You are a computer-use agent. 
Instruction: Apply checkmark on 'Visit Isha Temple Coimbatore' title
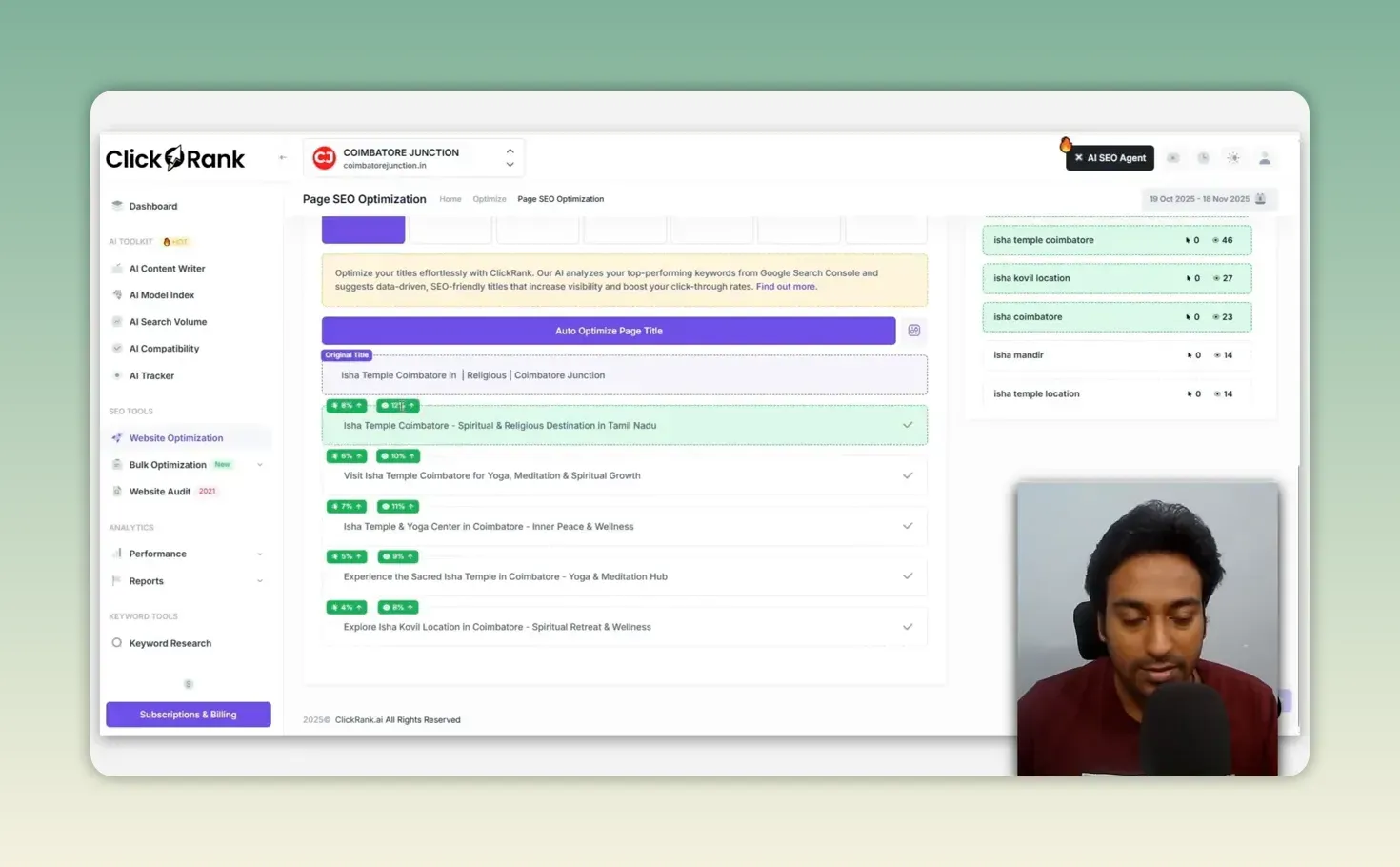tap(908, 475)
